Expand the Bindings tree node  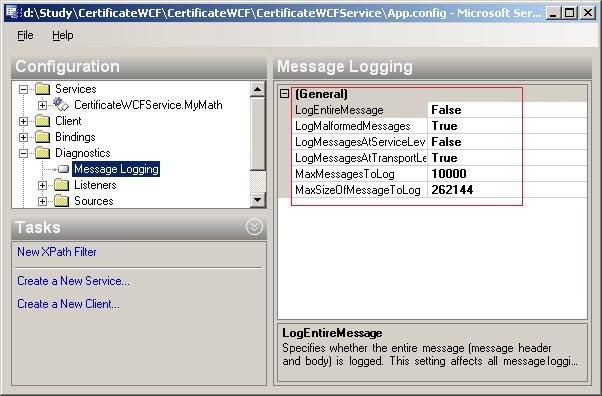click(x=23, y=137)
